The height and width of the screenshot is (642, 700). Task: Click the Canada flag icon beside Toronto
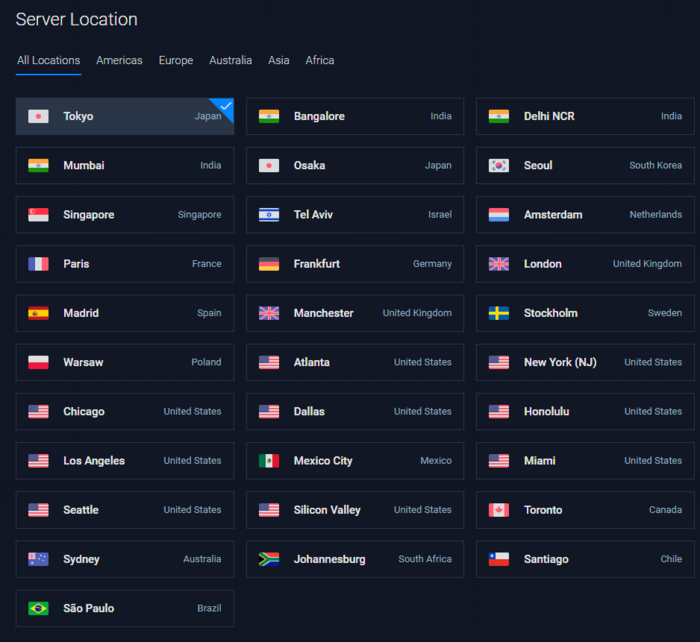[498, 510]
